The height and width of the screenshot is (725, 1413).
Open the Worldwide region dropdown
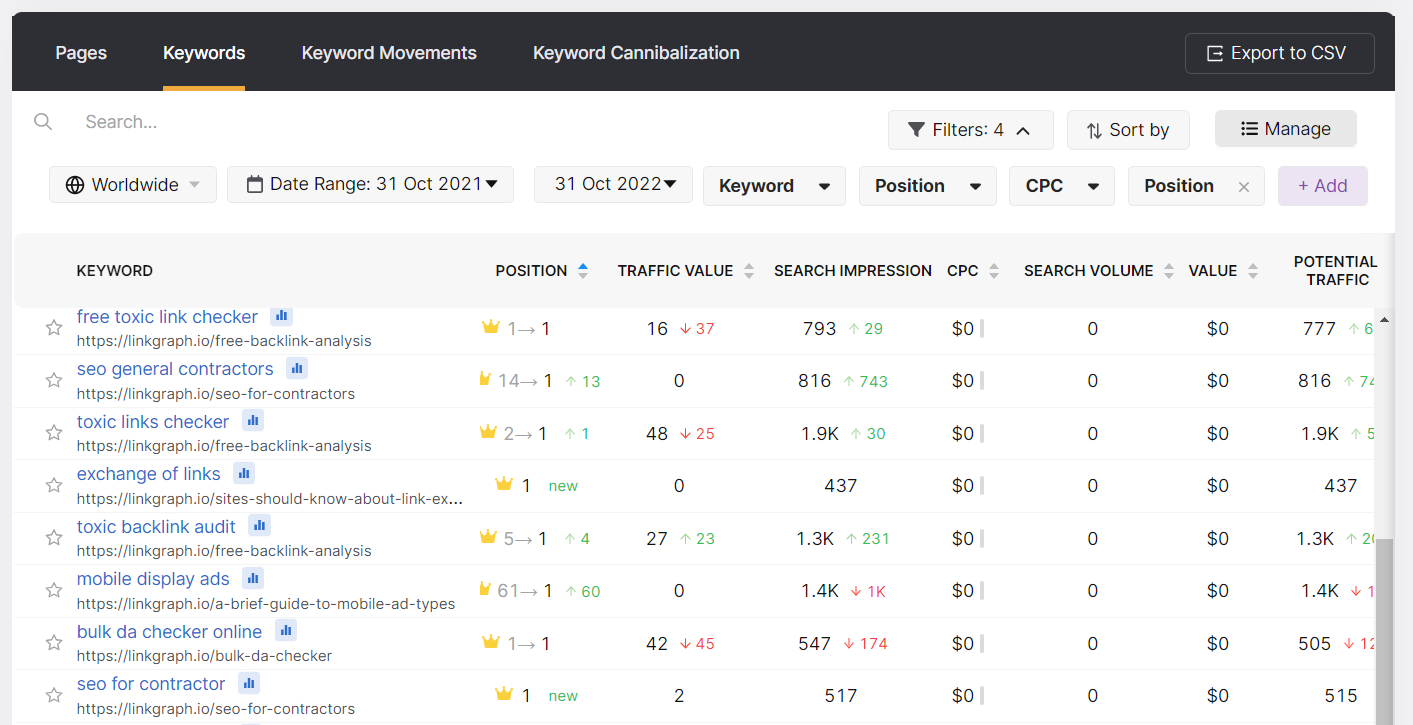[x=133, y=185]
